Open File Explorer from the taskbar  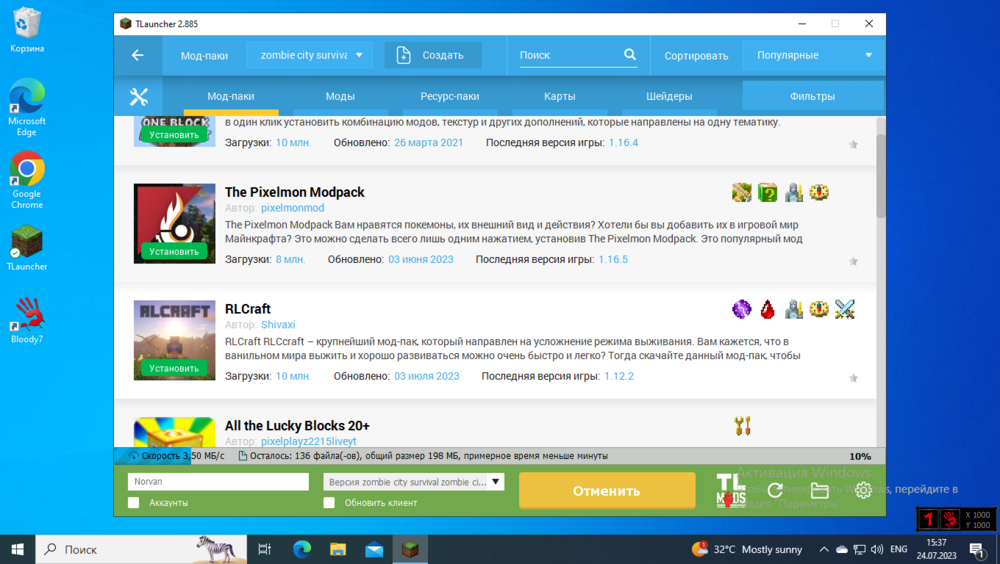point(338,549)
